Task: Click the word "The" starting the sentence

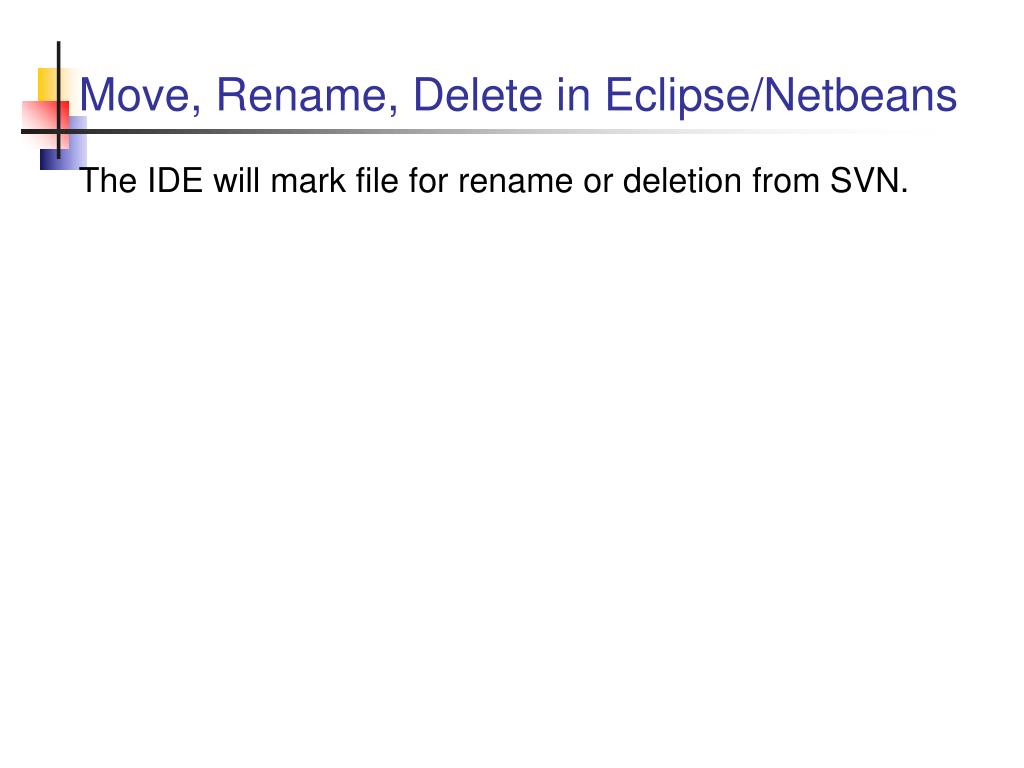Action: (x=108, y=181)
